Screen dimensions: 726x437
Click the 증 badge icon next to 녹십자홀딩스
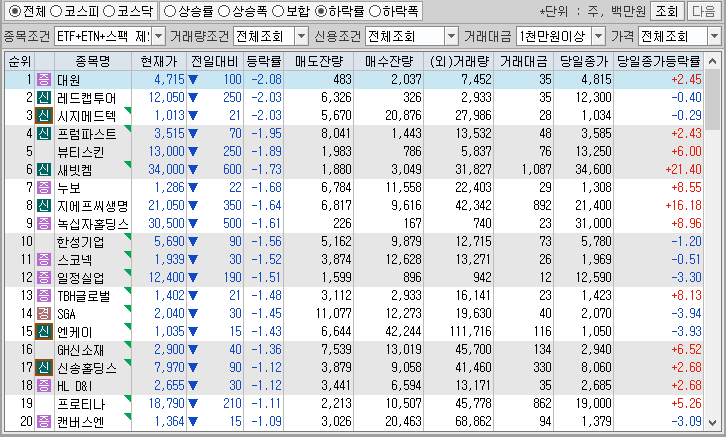44,224
